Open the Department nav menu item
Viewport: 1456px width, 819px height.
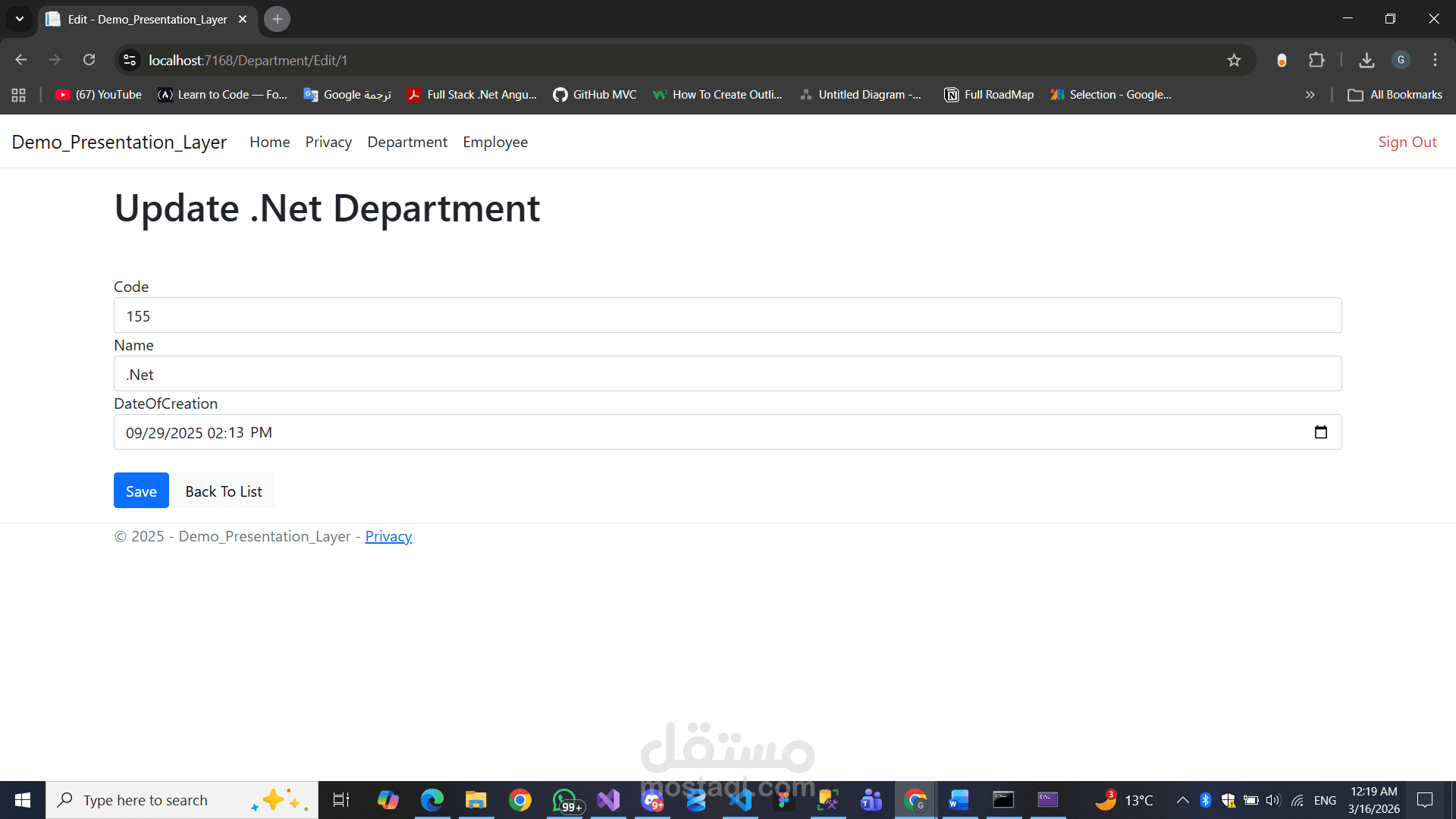[x=407, y=142]
